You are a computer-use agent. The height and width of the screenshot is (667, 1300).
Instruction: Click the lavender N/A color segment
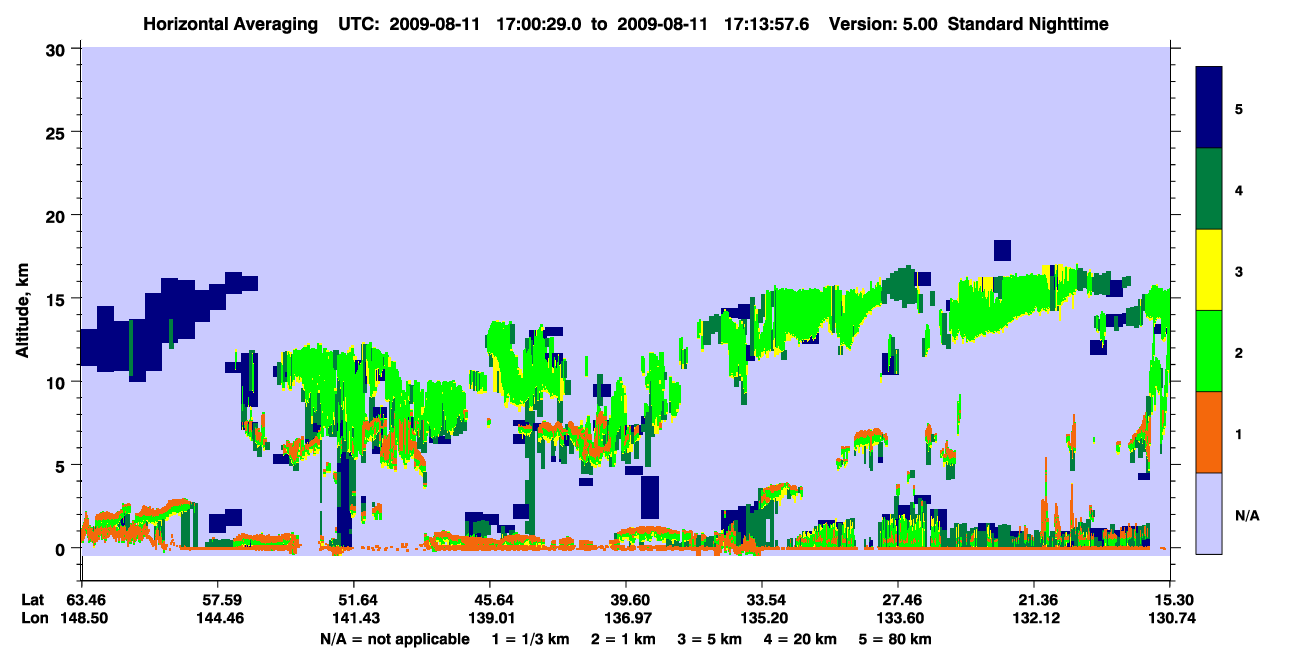(1209, 512)
